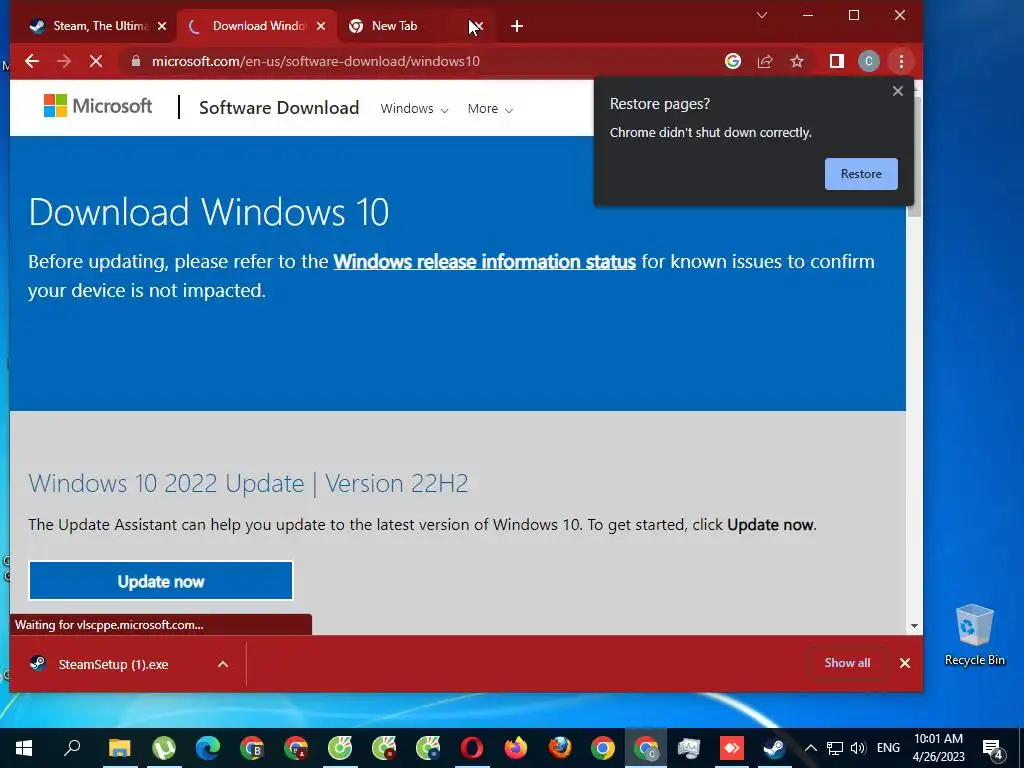The image size is (1024, 768).
Task: Bookmark this page with the star icon
Action: tap(797, 61)
